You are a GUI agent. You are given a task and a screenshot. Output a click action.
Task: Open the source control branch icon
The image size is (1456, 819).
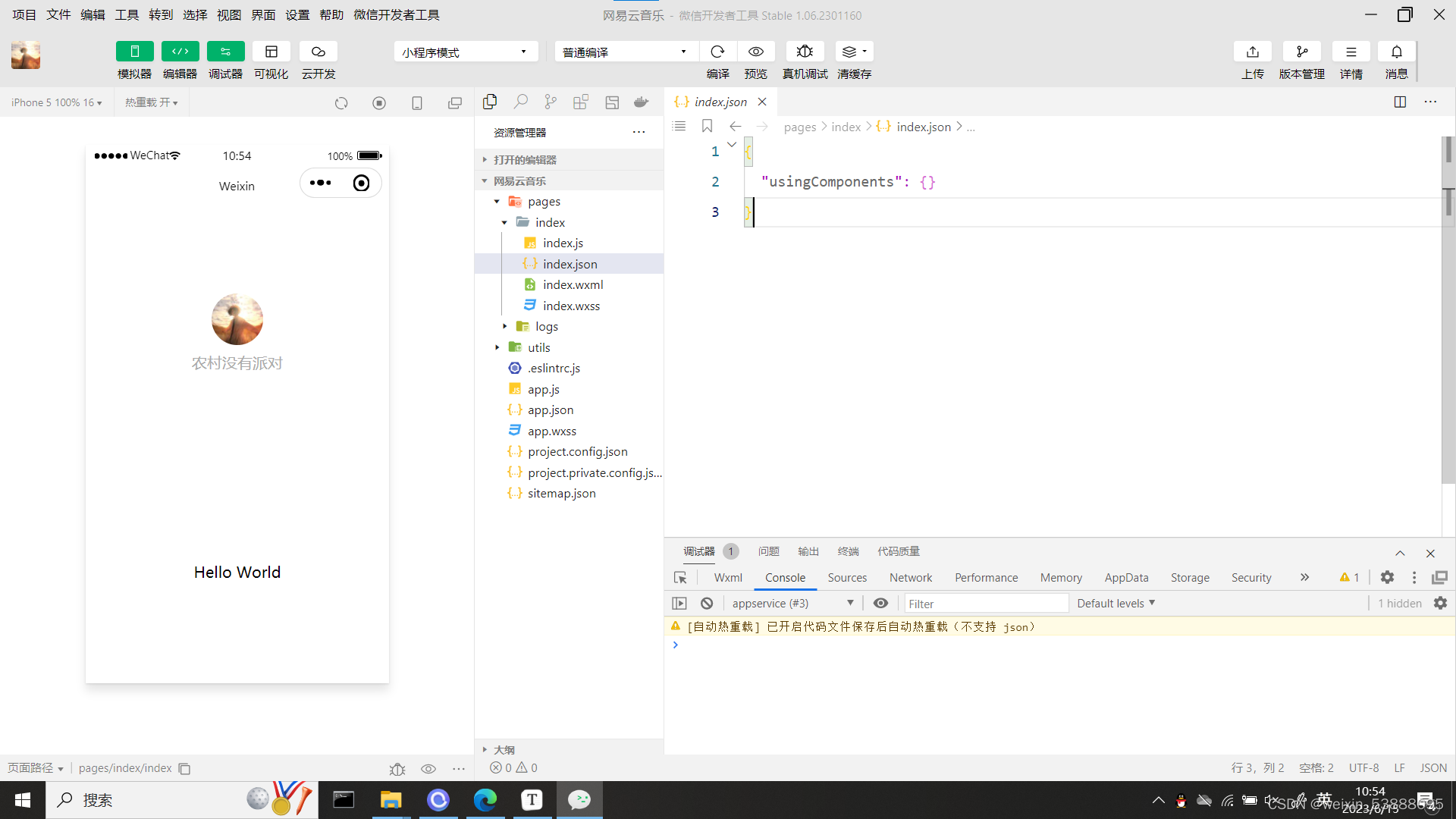[x=551, y=102]
